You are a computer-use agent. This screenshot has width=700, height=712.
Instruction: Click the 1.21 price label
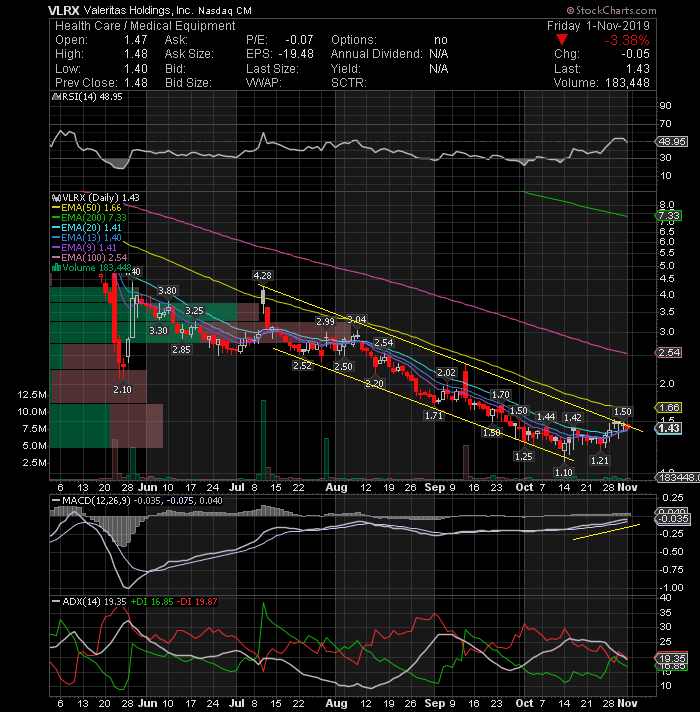point(600,461)
